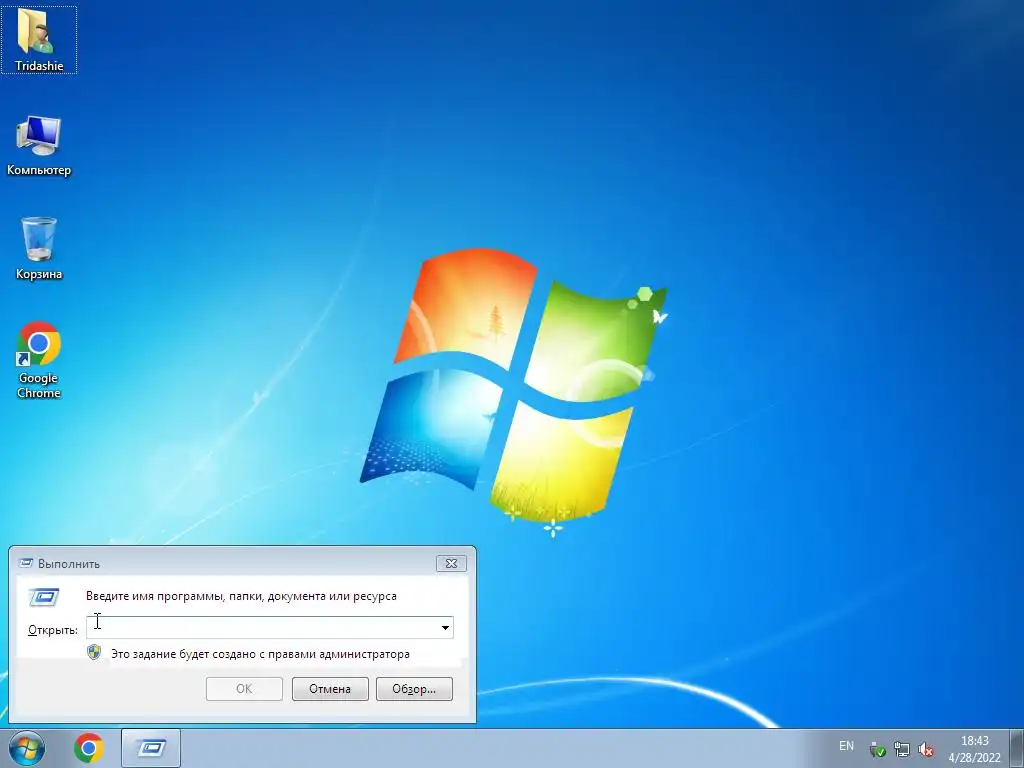The height and width of the screenshot is (768, 1024).
Task: Launch Chrome from the taskbar
Action: (x=89, y=748)
